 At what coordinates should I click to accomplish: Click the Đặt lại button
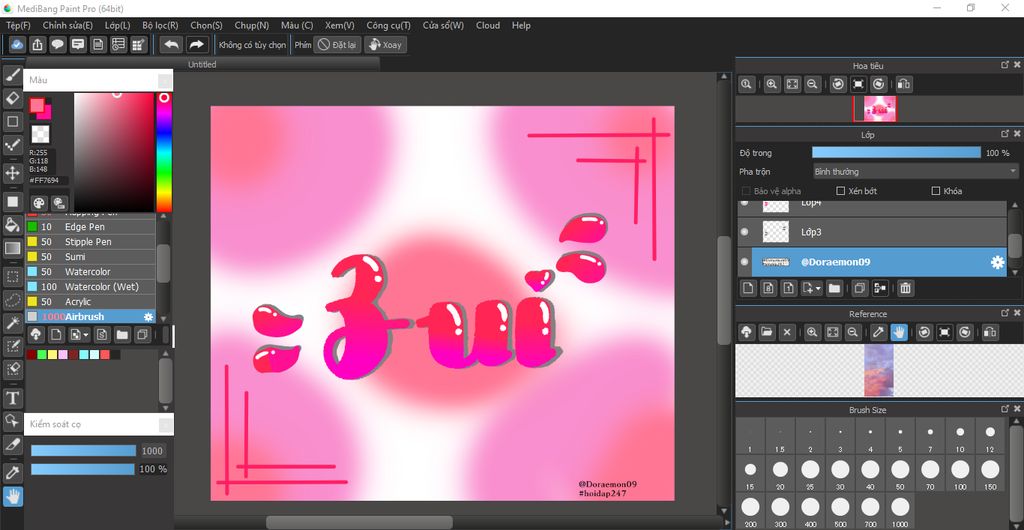(x=337, y=44)
